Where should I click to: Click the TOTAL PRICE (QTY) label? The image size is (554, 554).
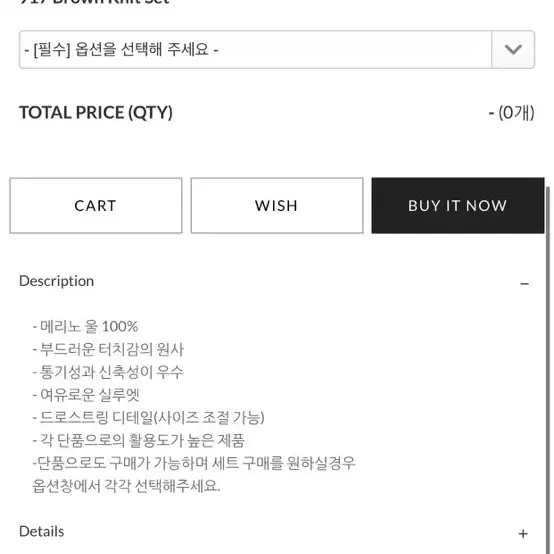pos(96,113)
